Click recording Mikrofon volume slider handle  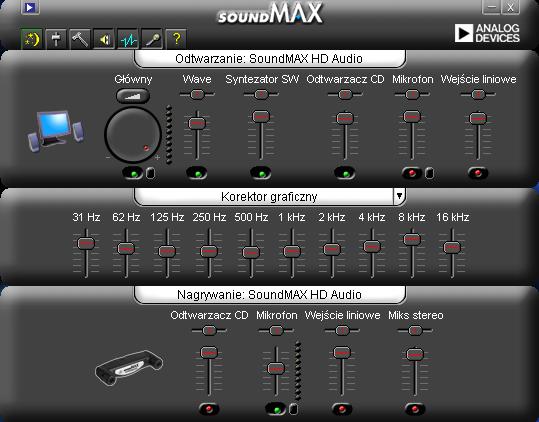[276, 368]
